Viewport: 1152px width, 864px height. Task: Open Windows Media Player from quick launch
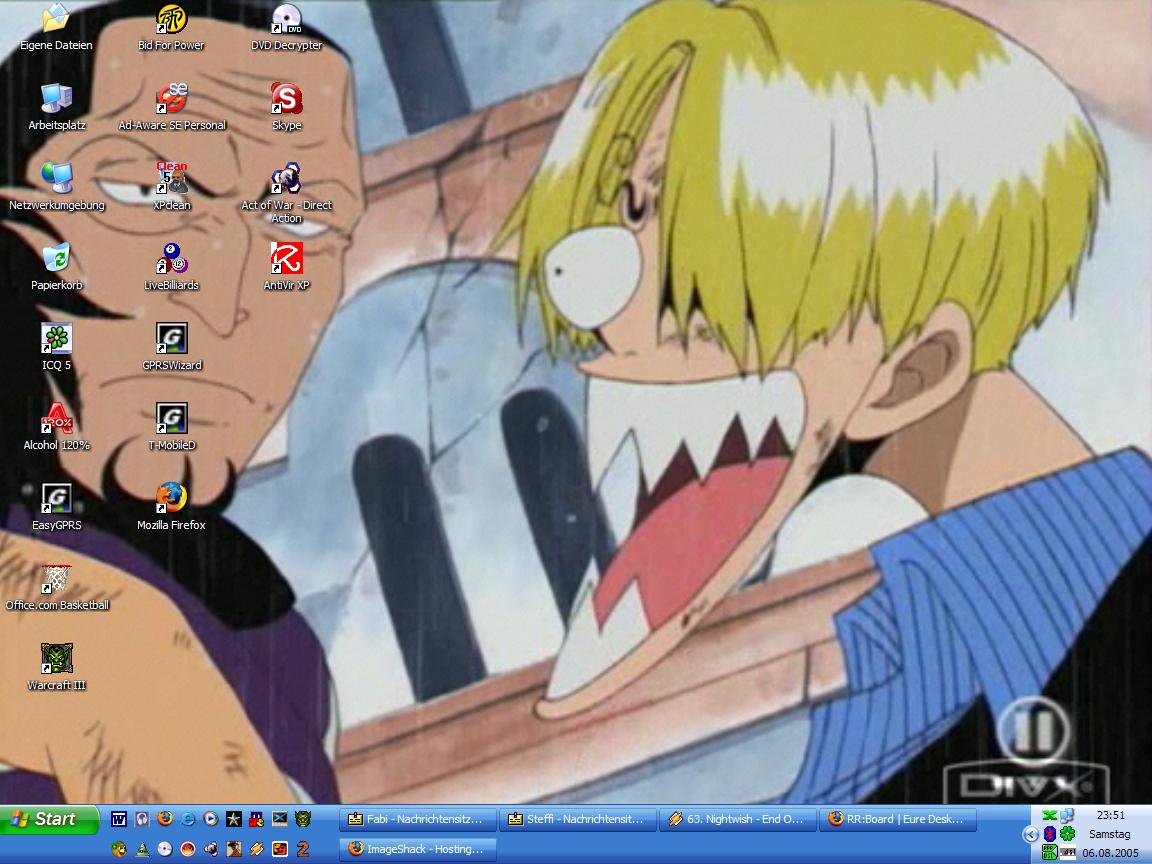211,818
